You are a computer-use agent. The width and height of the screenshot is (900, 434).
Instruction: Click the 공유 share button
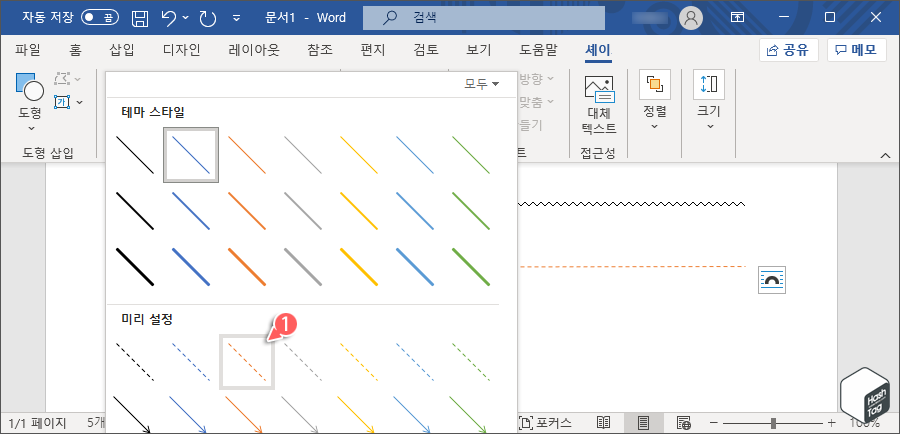(x=788, y=51)
